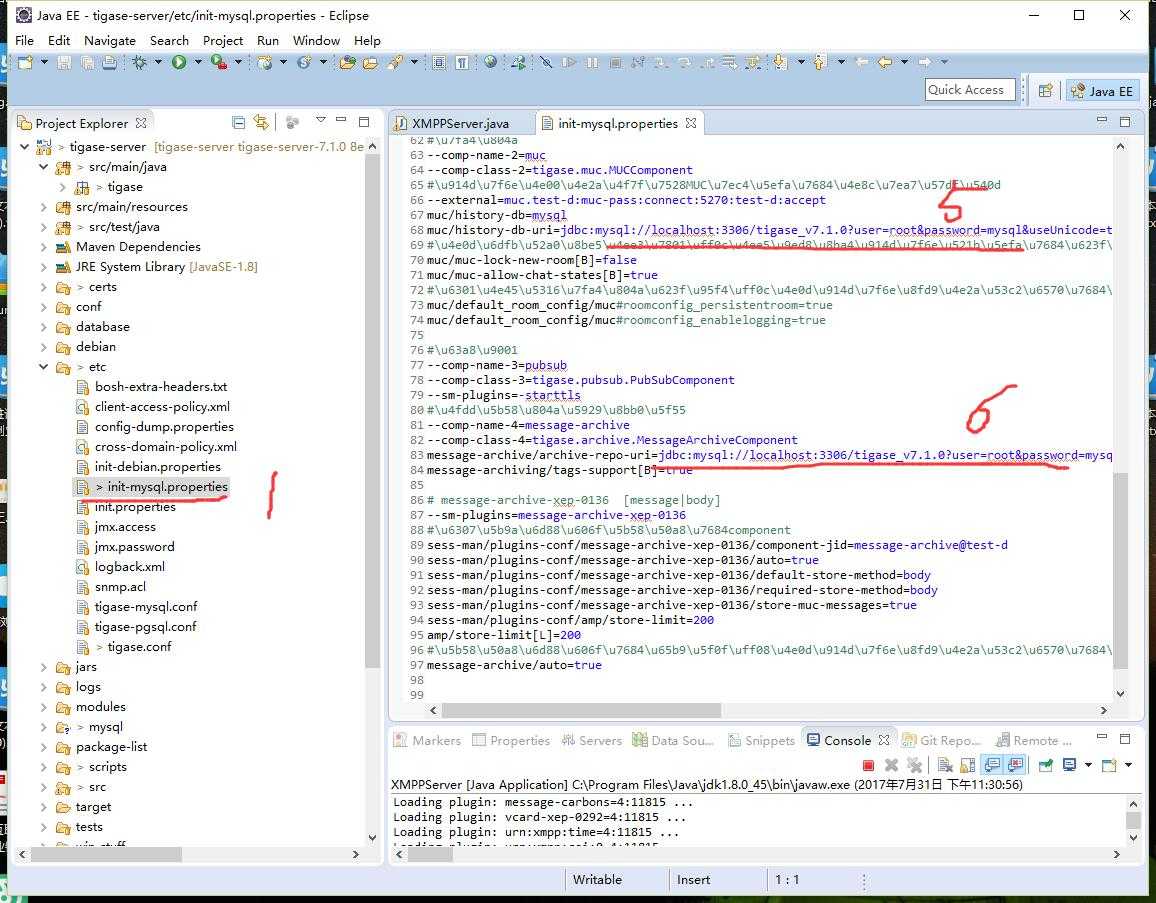Click the Print toolbar icon
This screenshot has height=903, width=1156.
pos(110,63)
